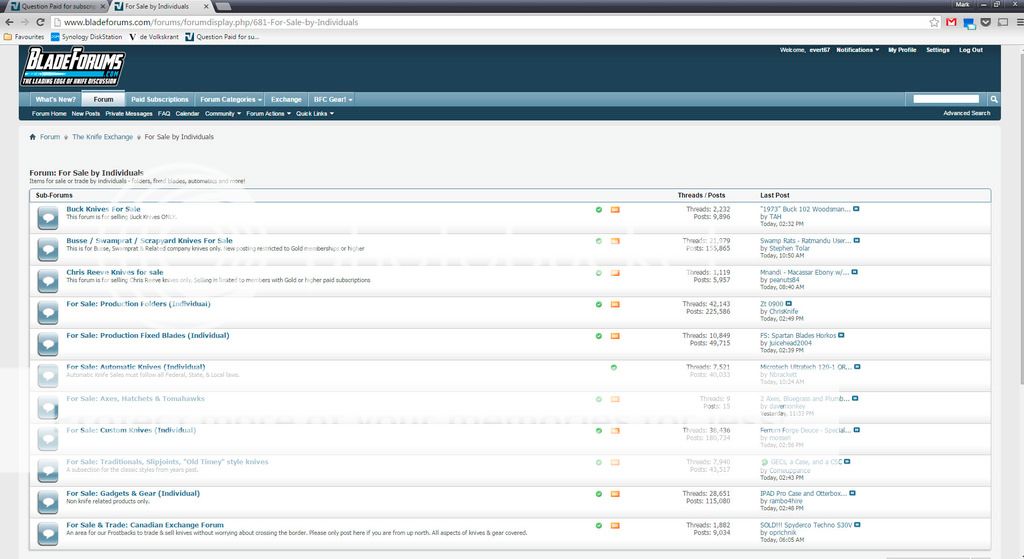Expand the Notifications dropdown
Screen dimensions: 1024x559
point(857,50)
